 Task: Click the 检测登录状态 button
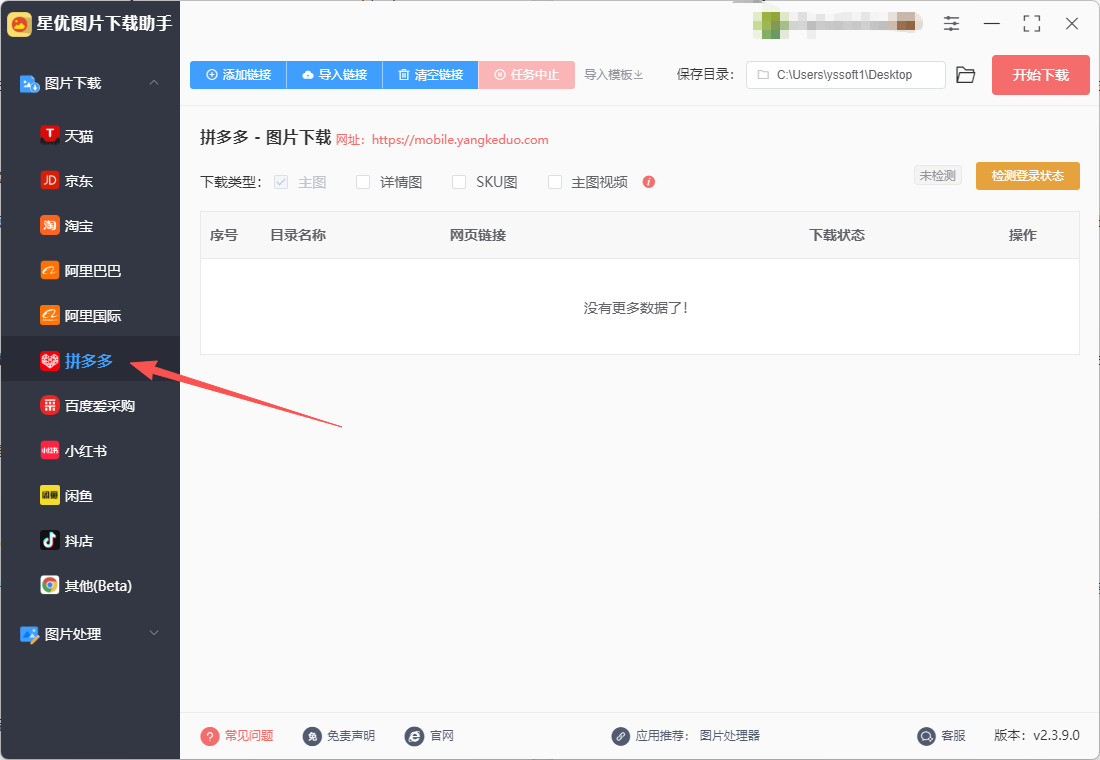[x=1028, y=175]
